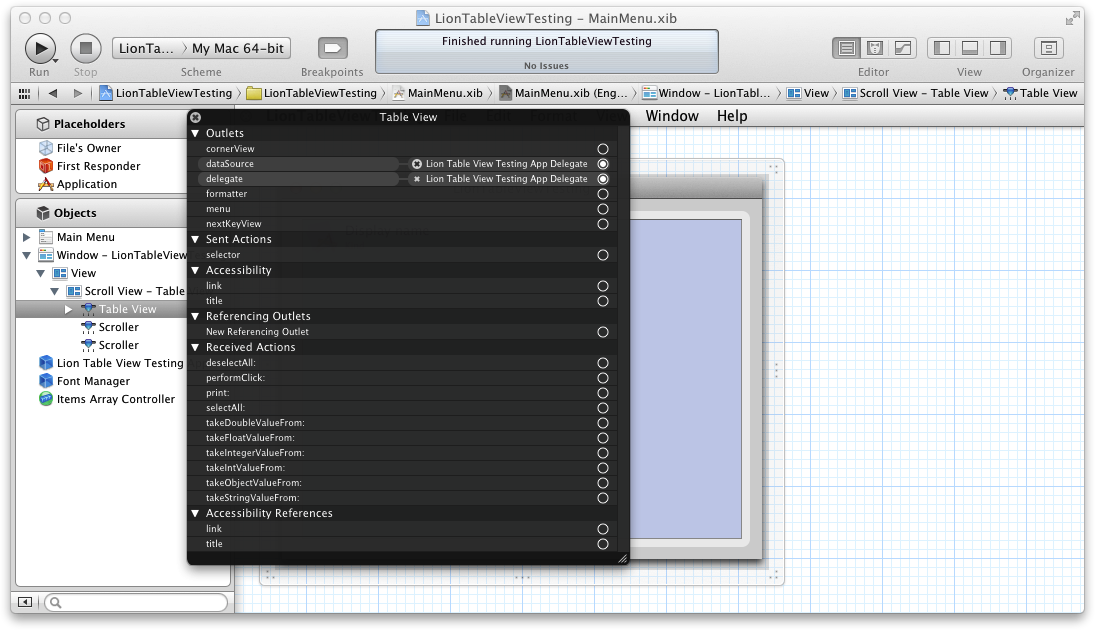This screenshot has height=630, width=1095.
Task: Toggle the Breakpoints button
Action: point(332,48)
